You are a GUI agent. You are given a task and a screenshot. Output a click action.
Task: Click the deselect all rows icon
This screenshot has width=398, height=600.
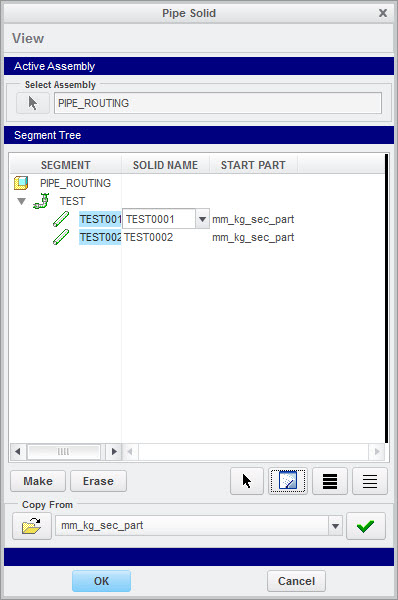pos(370,481)
